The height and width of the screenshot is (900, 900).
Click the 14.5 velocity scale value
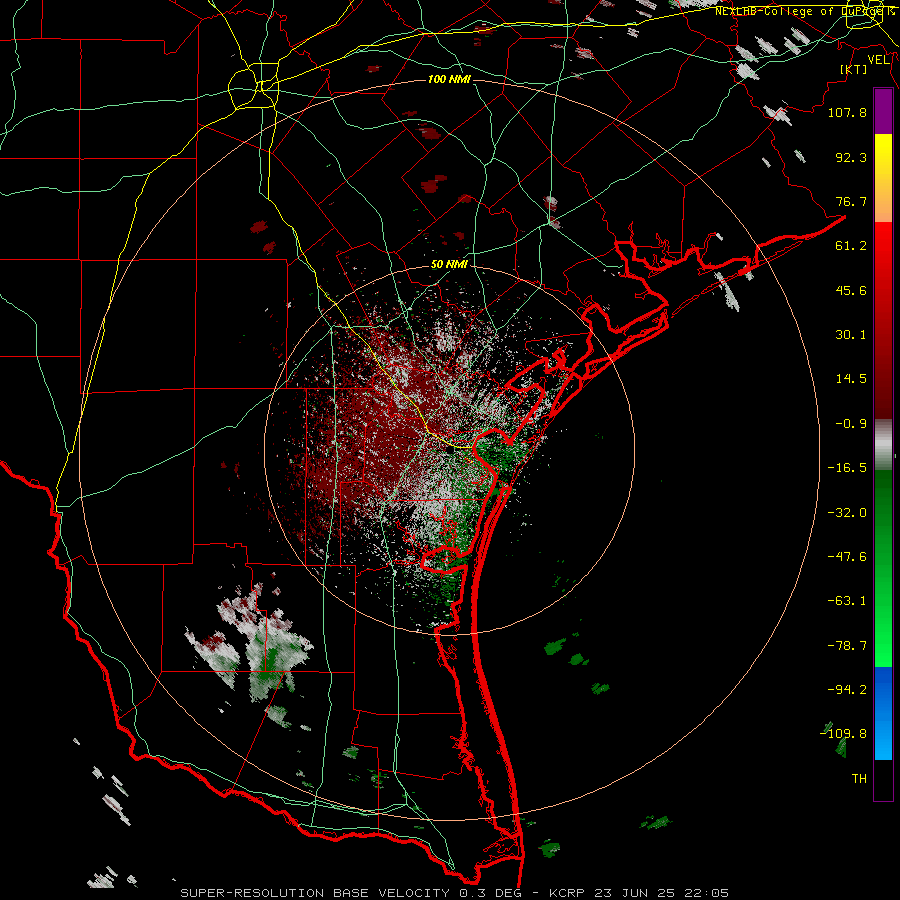(x=851, y=379)
